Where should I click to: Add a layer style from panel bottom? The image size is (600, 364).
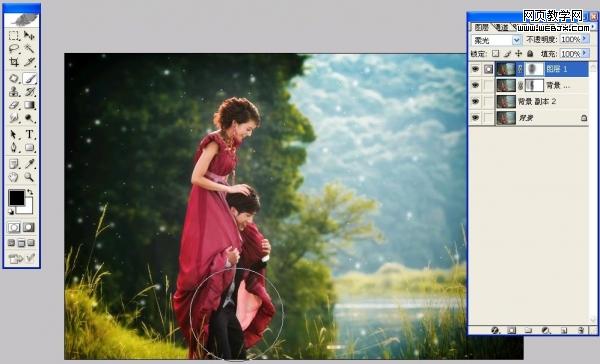495,330
